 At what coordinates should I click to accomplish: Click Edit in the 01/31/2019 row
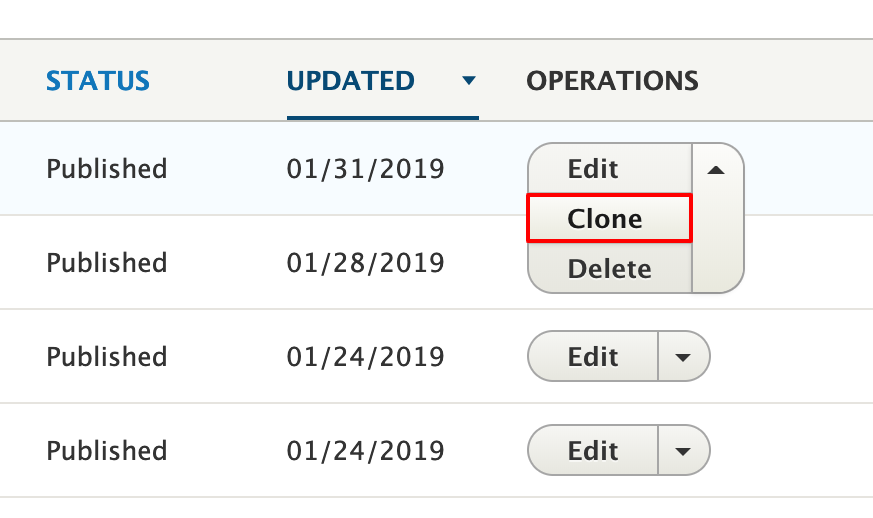coord(593,168)
